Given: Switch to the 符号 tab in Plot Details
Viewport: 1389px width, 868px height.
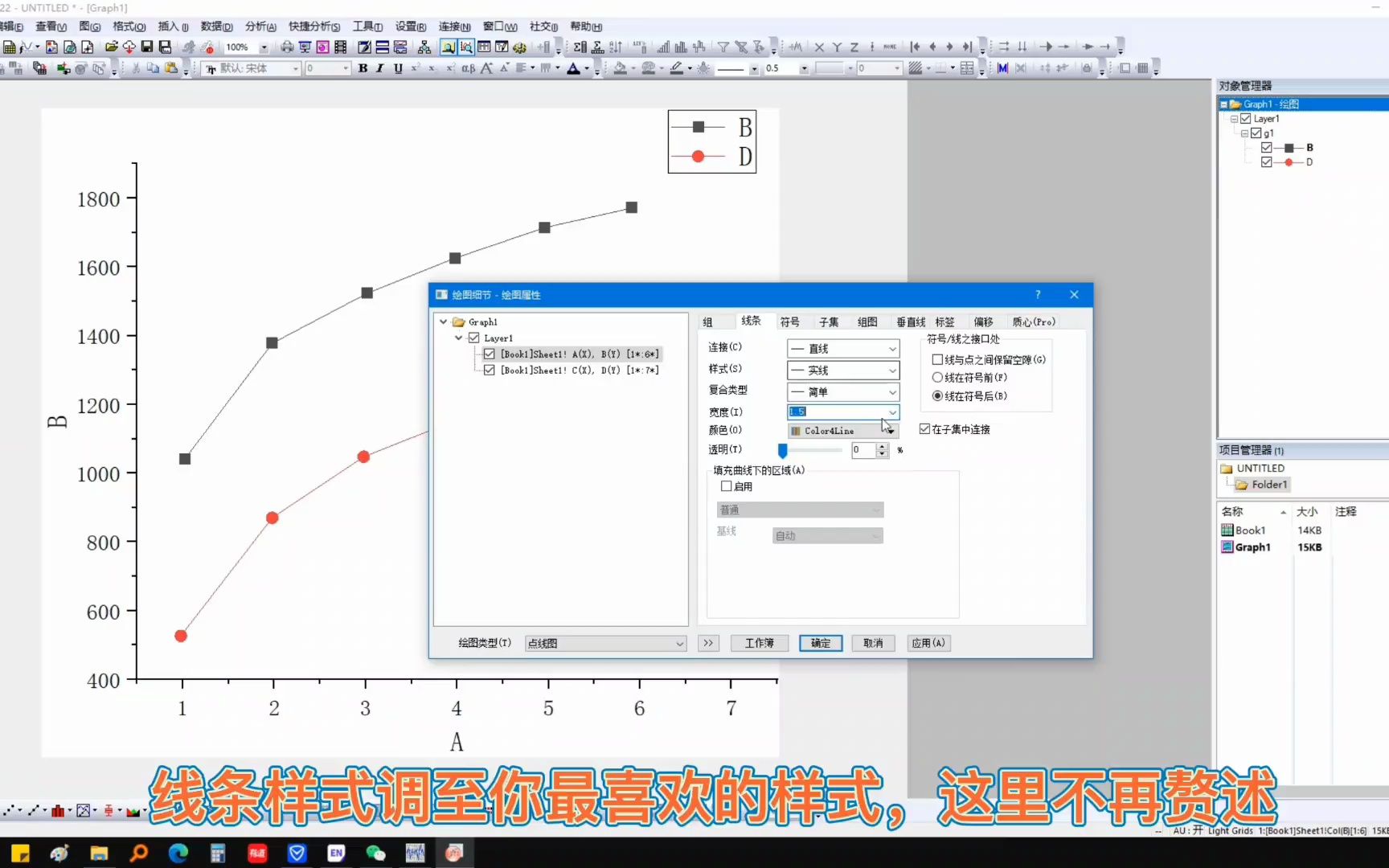Looking at the screenshot, I should tap(790, 321).
